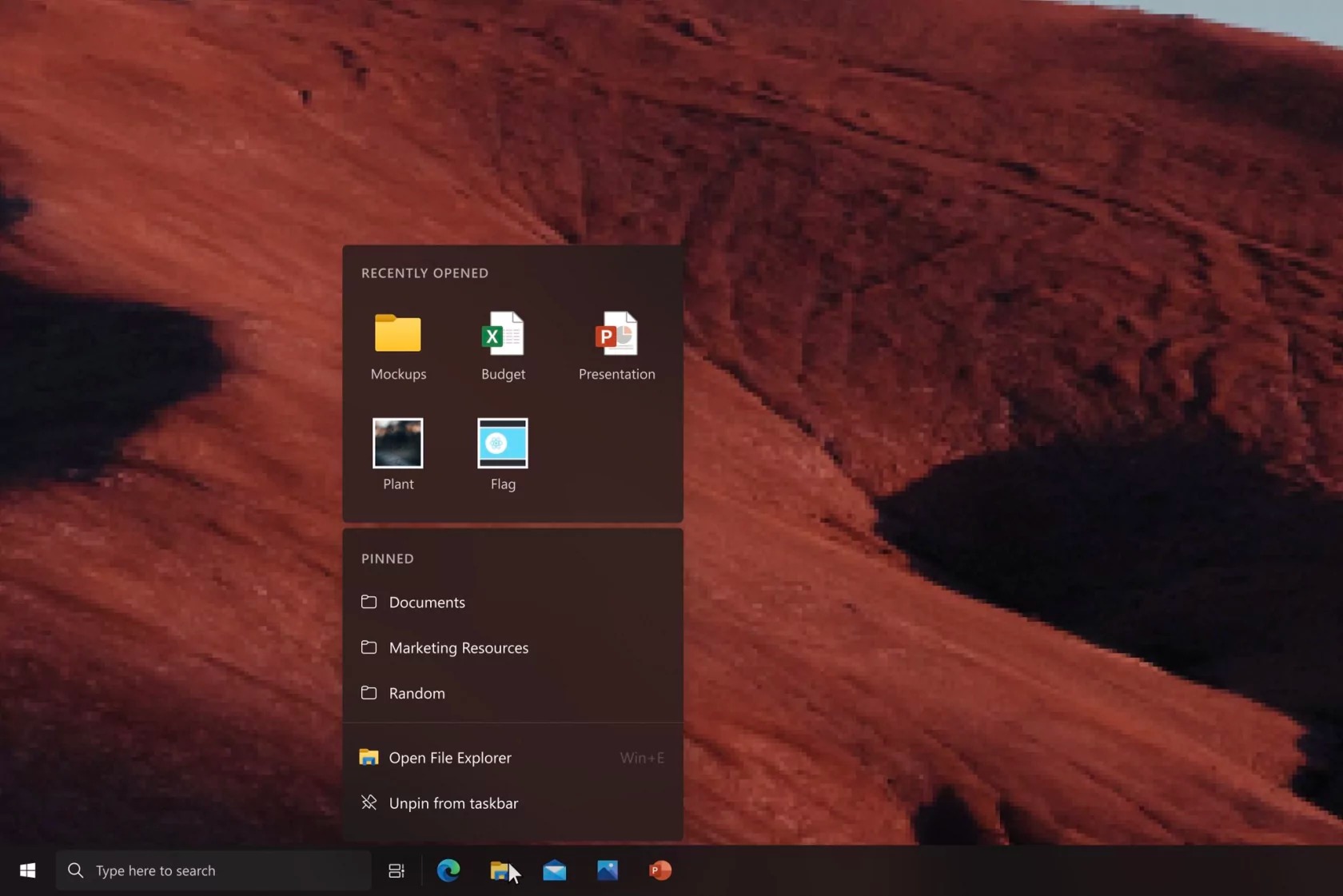Click the Windows Start button
Screen dimensions: 1343x896
pos(27,870)
